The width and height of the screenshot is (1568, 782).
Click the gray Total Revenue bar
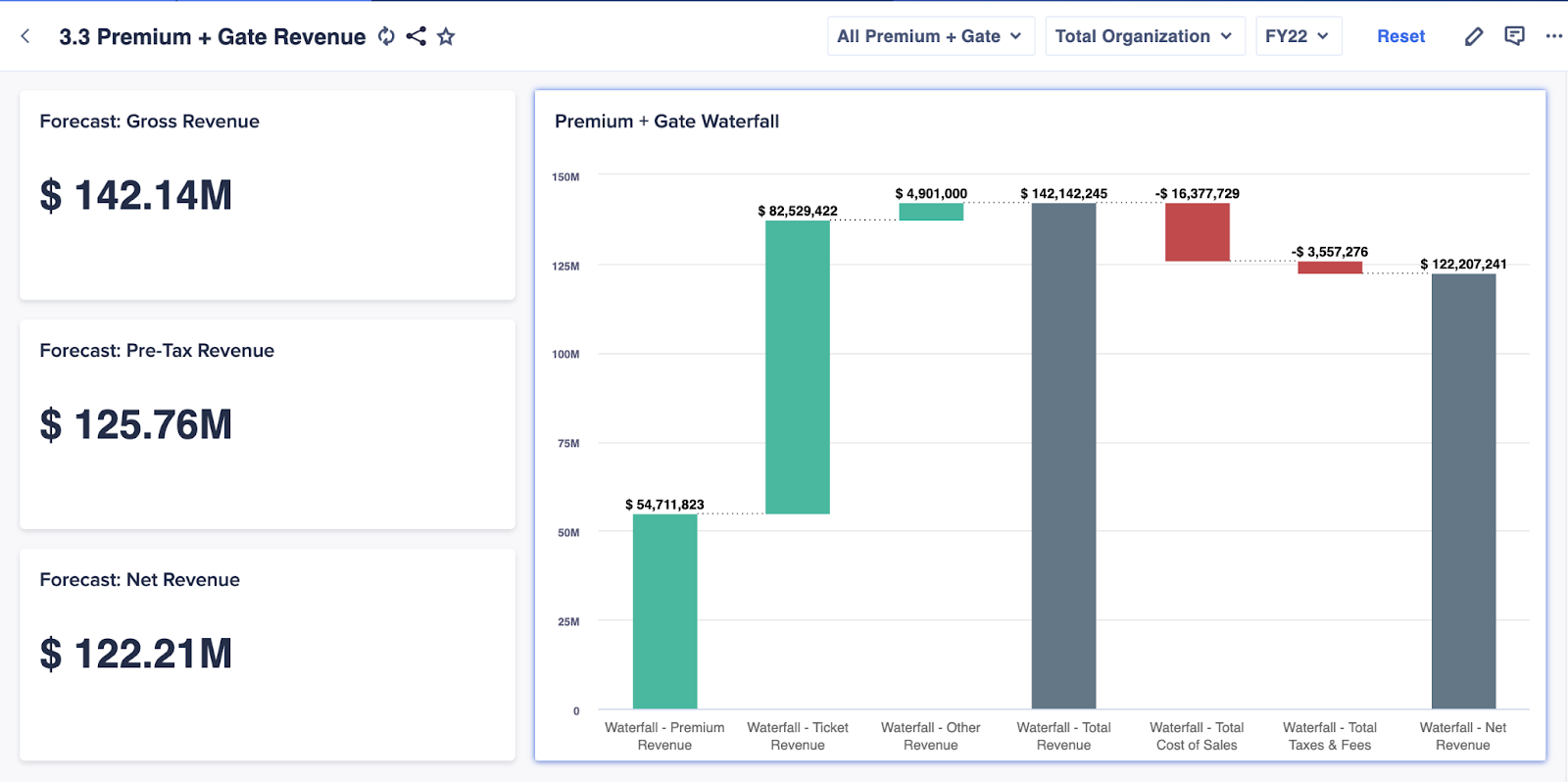1063,456
